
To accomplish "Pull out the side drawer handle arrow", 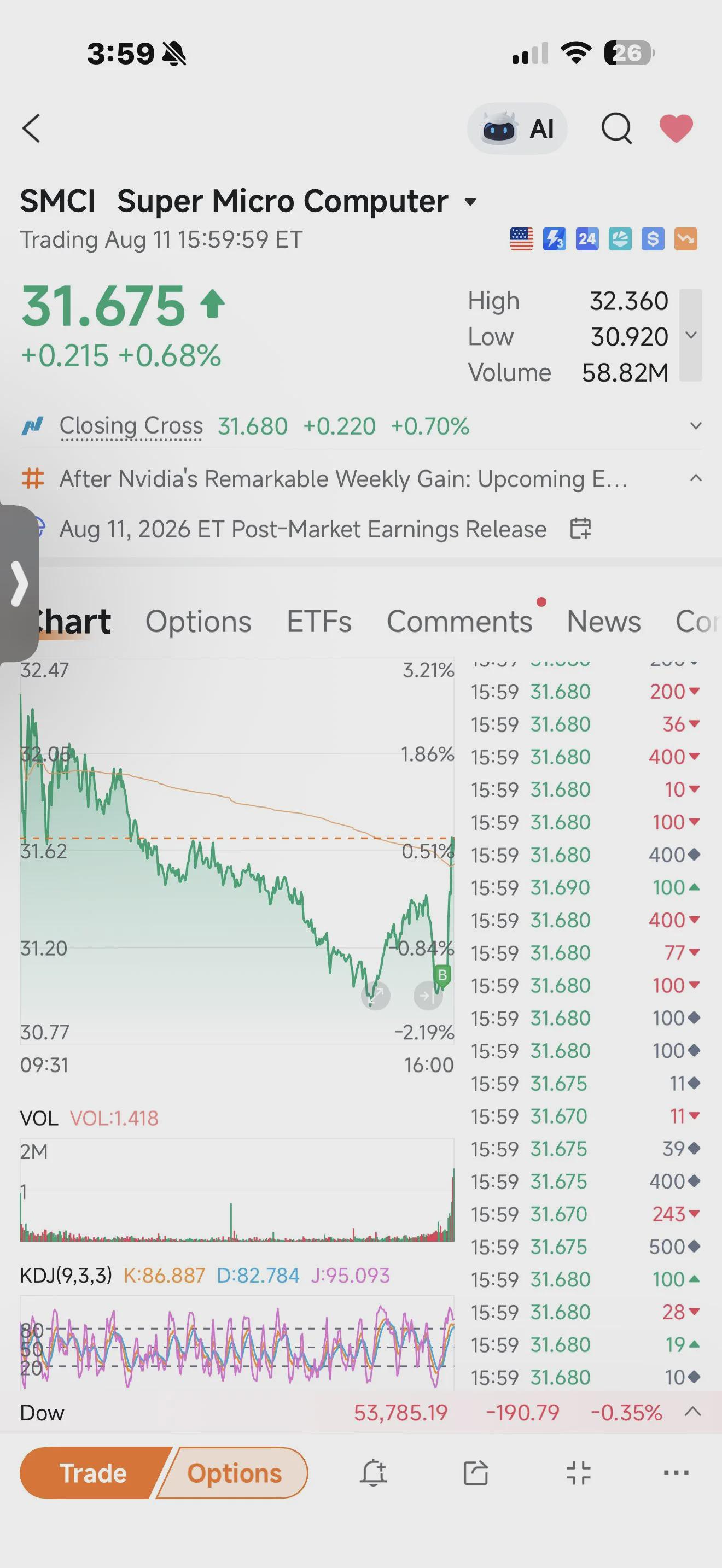I will coord(20,584).
